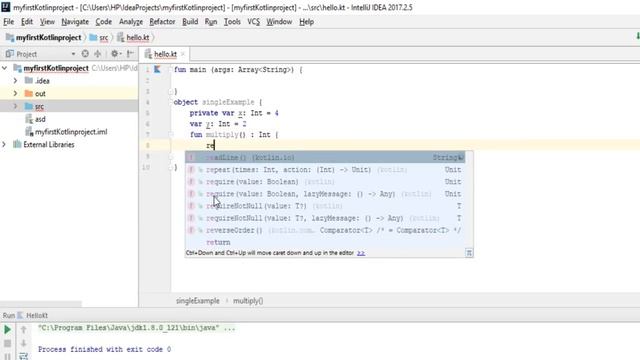This screenshot has width=640, height=360.
Task: Expand External Libraries node
Action: (4, 144)
